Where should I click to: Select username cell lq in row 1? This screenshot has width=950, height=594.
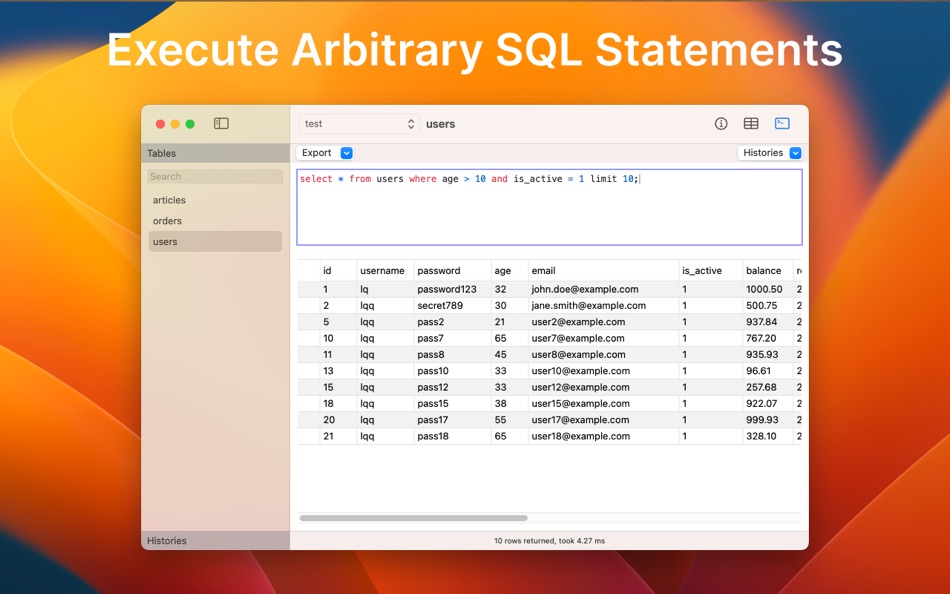[x=364, y=290]
